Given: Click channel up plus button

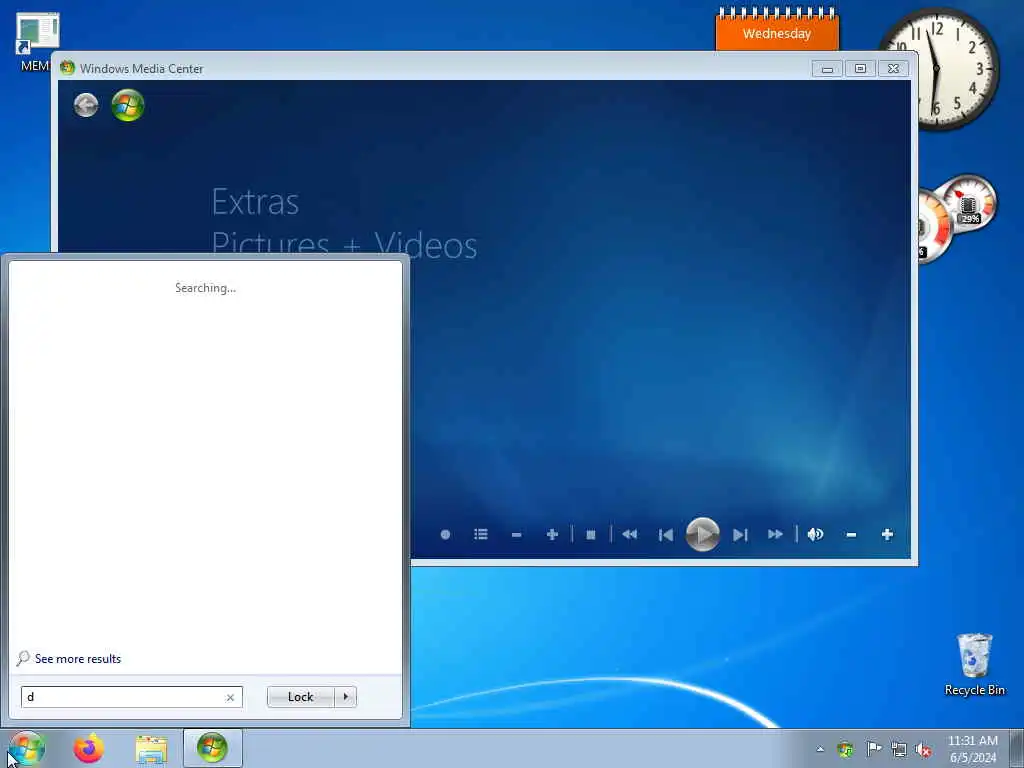Looking at the screenshot, I should [x=552, y=534].
